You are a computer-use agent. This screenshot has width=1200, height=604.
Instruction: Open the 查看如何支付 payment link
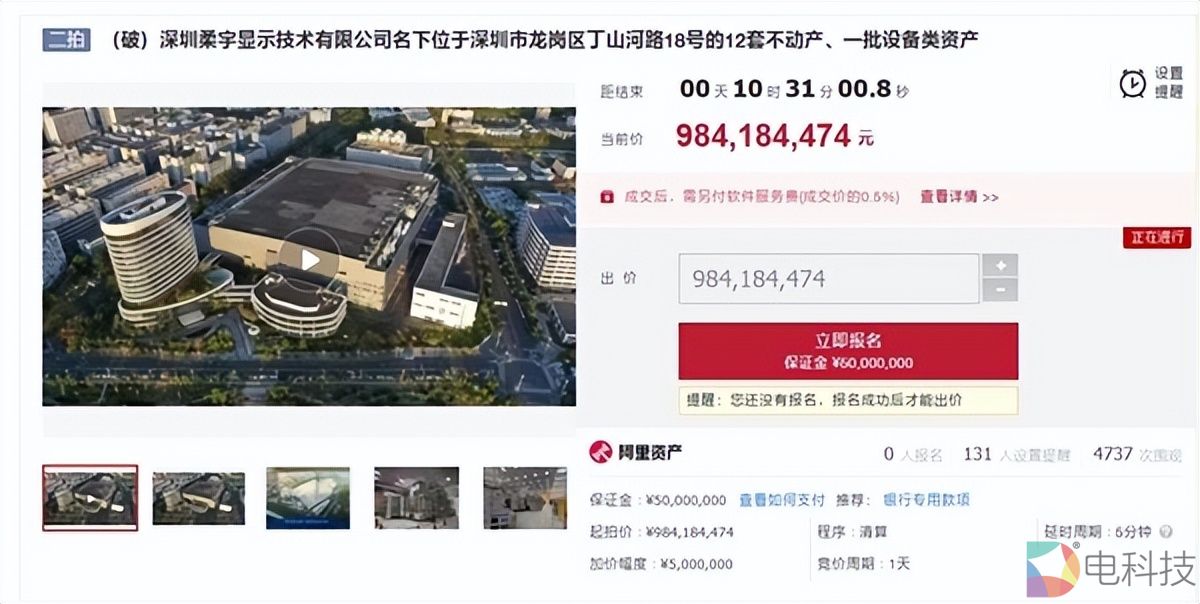coord(782,500)
